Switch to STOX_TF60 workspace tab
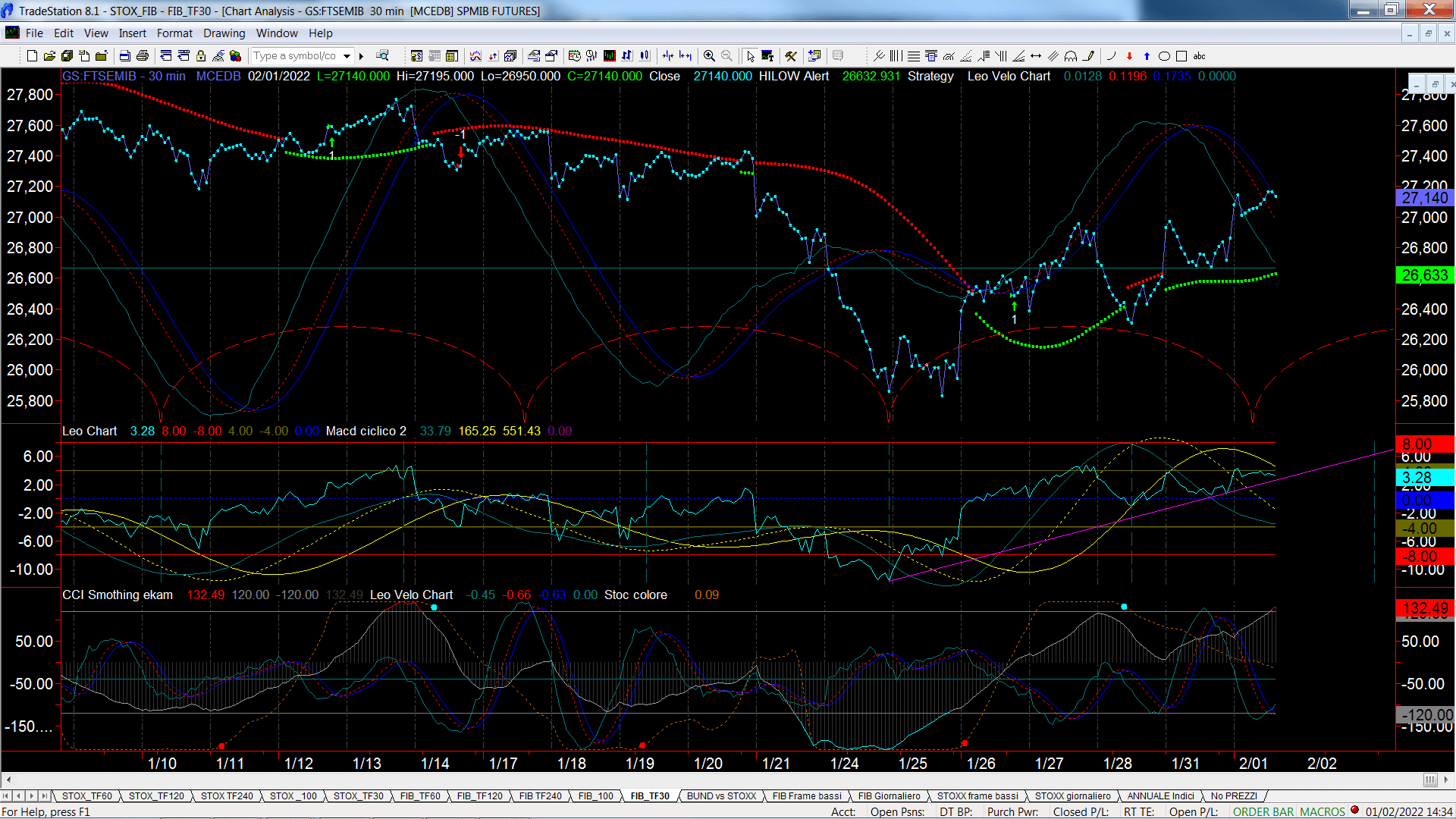The image size is (1456, 819). pyautogui.click(x=87, y=796)
